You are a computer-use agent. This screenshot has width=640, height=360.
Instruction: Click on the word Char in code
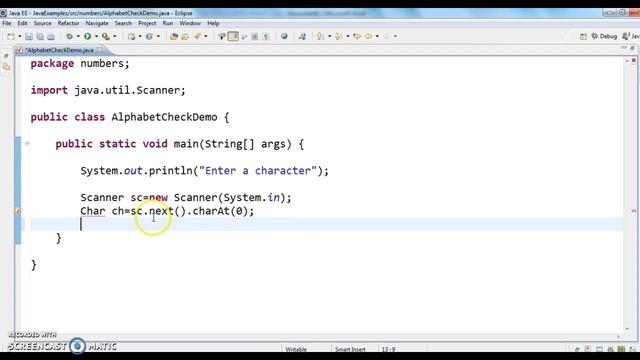(x=93, y=211)
